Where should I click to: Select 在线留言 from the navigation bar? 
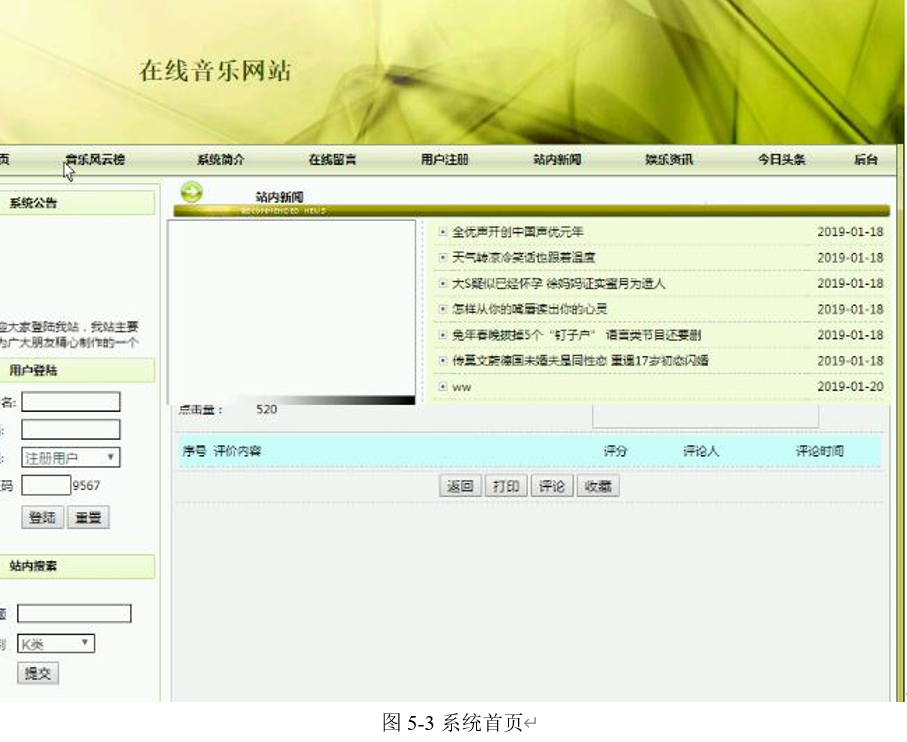pyautogui.click(x=332, y=157)
